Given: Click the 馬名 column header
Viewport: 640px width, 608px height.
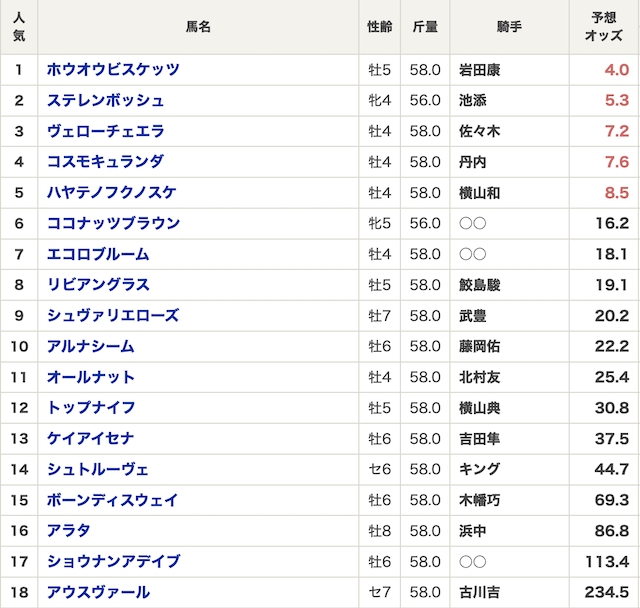Looking at the screenshot, I should pyautogui.click(x=198, y=27).
